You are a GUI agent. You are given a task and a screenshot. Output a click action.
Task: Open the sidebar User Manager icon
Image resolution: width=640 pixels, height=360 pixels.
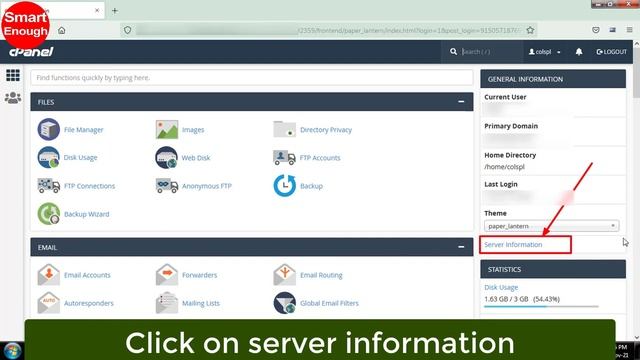(x=13, y=98)
